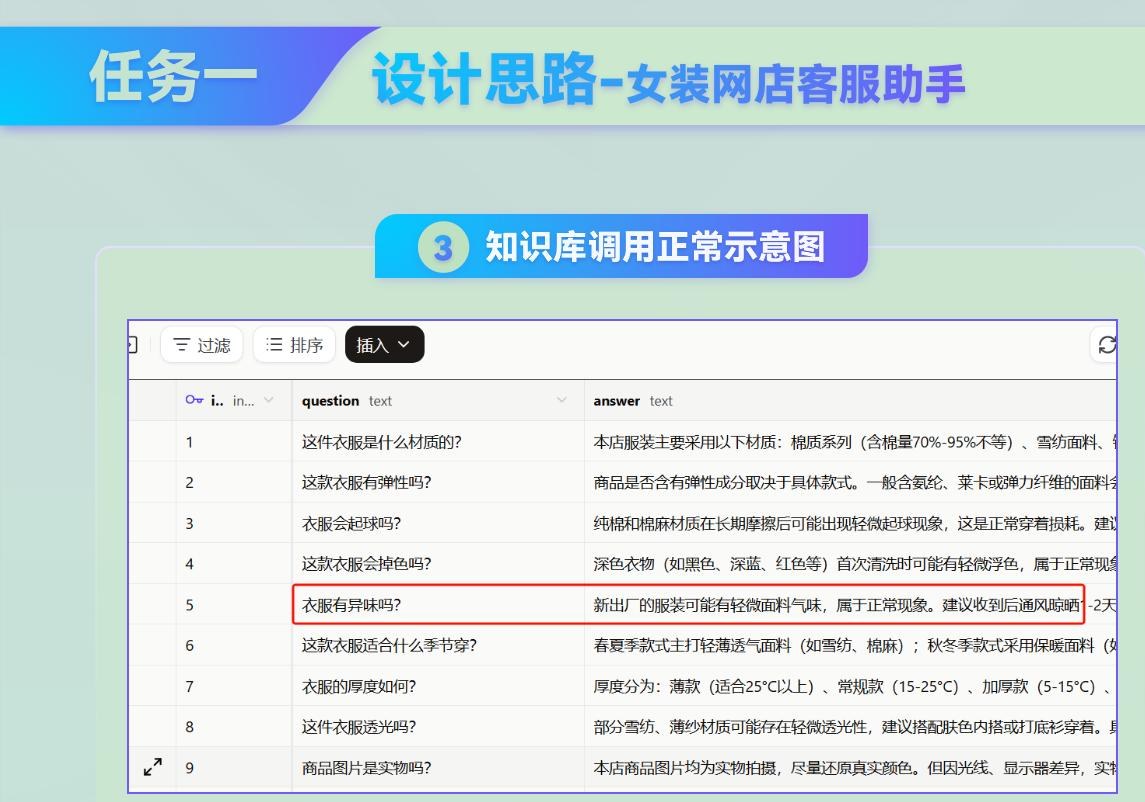Click answer starting 纯棉和棉麻材质
1145x802 pixels.
pyautogui.click(x=851, y=523)
